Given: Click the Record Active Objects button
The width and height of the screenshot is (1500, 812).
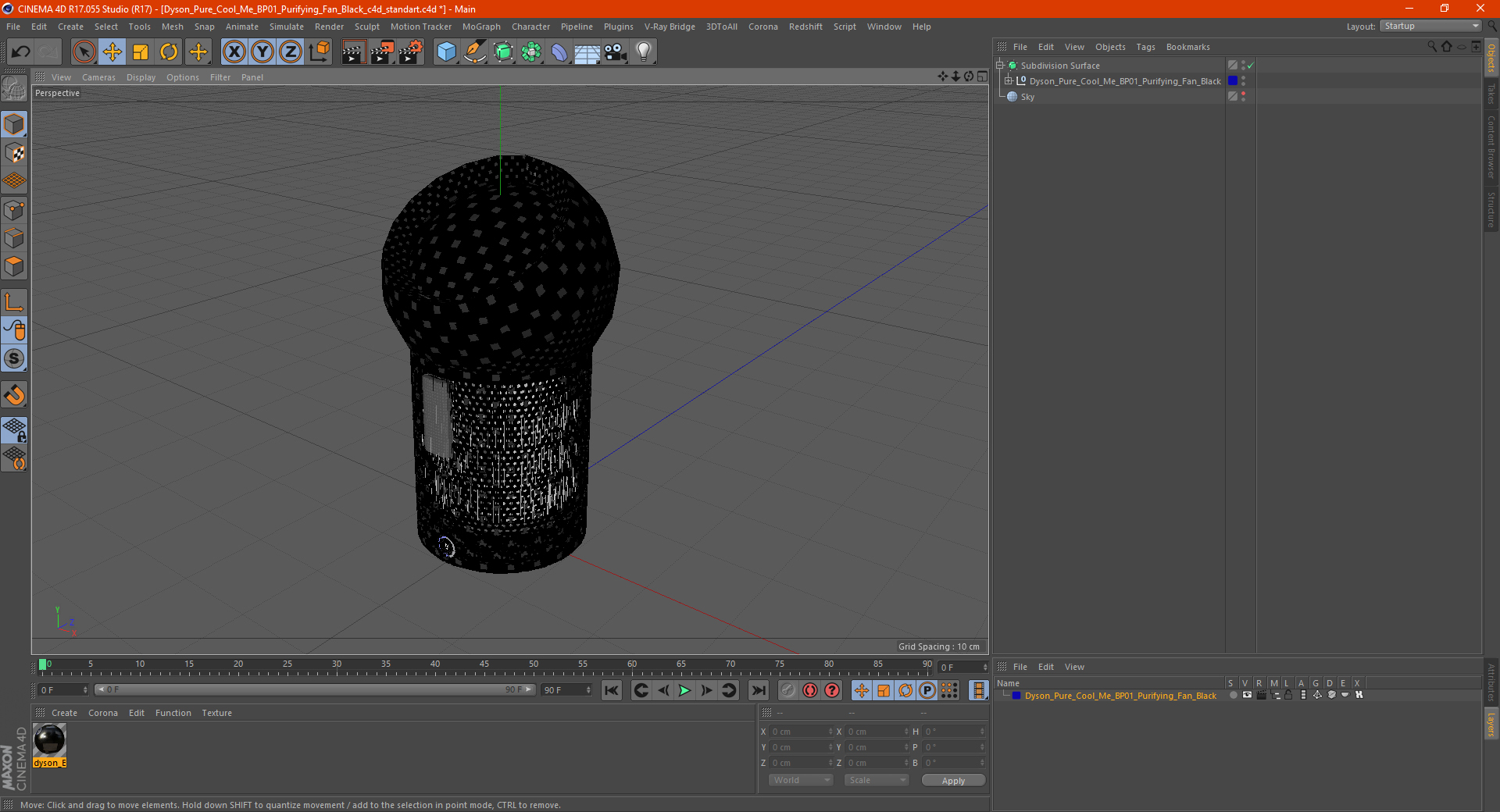Looking at the screenshot, I should [788, 690].
